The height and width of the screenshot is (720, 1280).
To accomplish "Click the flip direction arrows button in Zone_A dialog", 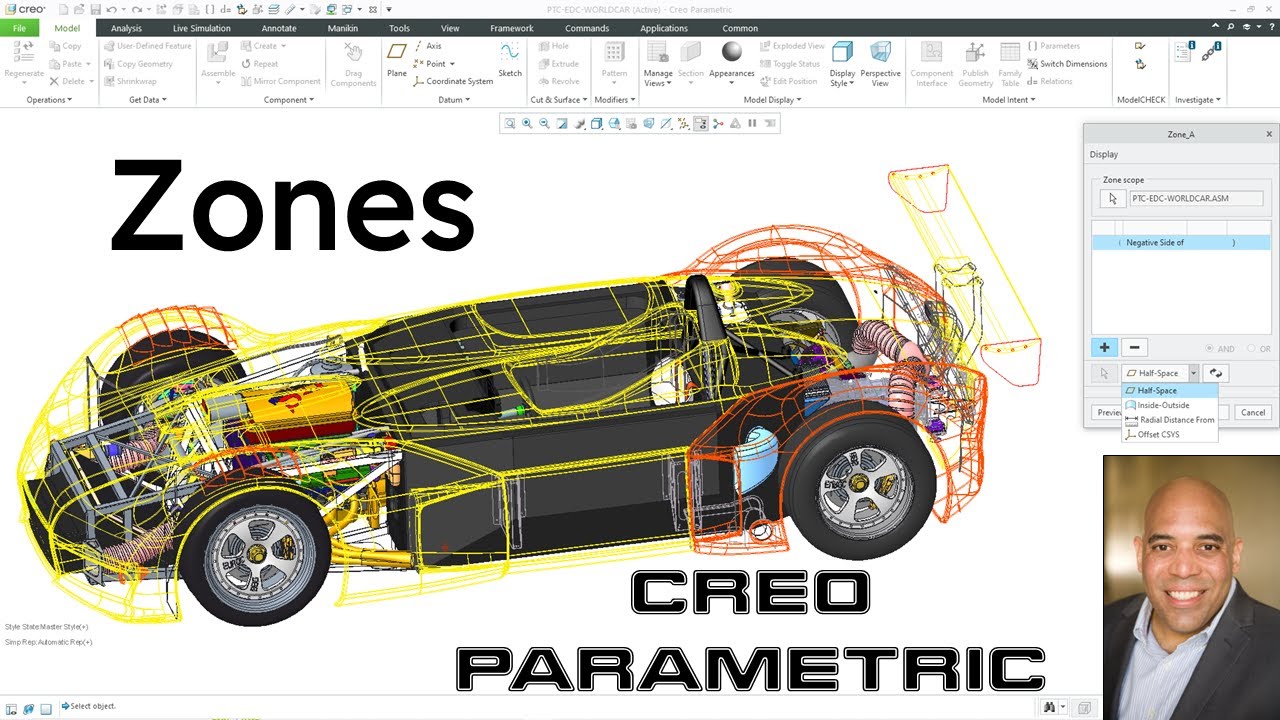I will tap(1216, 373).
